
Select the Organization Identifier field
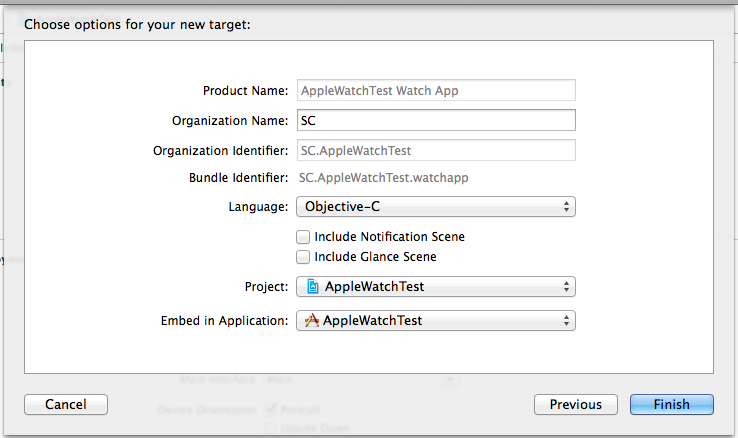(x=435, y=150)
